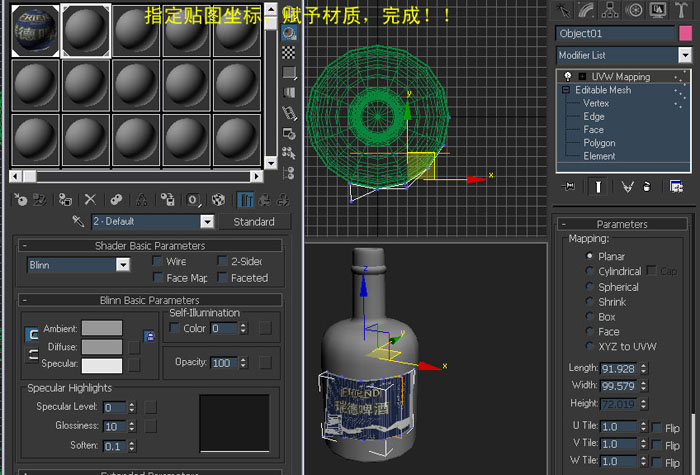This screenshot has width=700, height=475.
Task: Open the Configure Modifier Sets icon
Action: pyautogui.click(x=676, y=186)
